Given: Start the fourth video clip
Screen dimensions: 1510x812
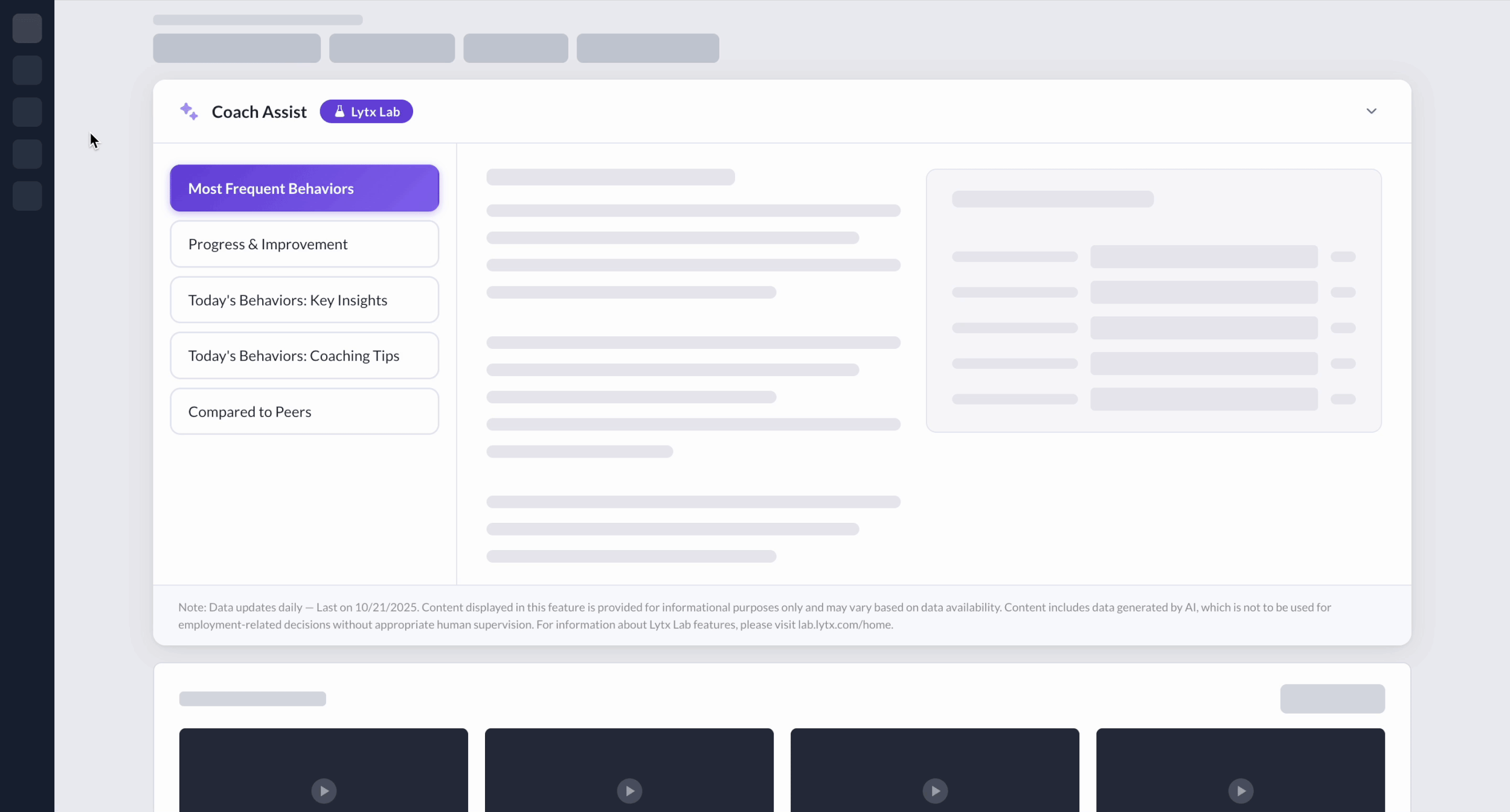Looking at the screenshot, I should coord(1241,790).
